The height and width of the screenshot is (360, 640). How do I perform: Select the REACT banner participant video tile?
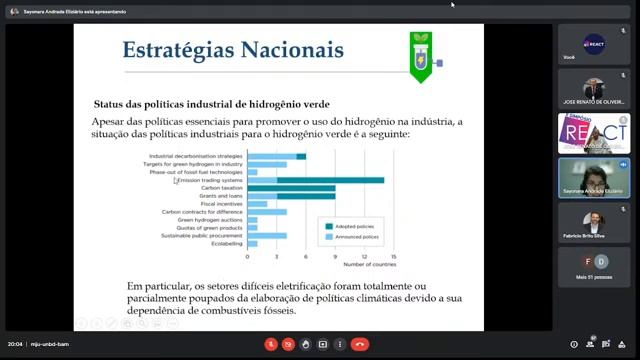(x=594, y=133)
